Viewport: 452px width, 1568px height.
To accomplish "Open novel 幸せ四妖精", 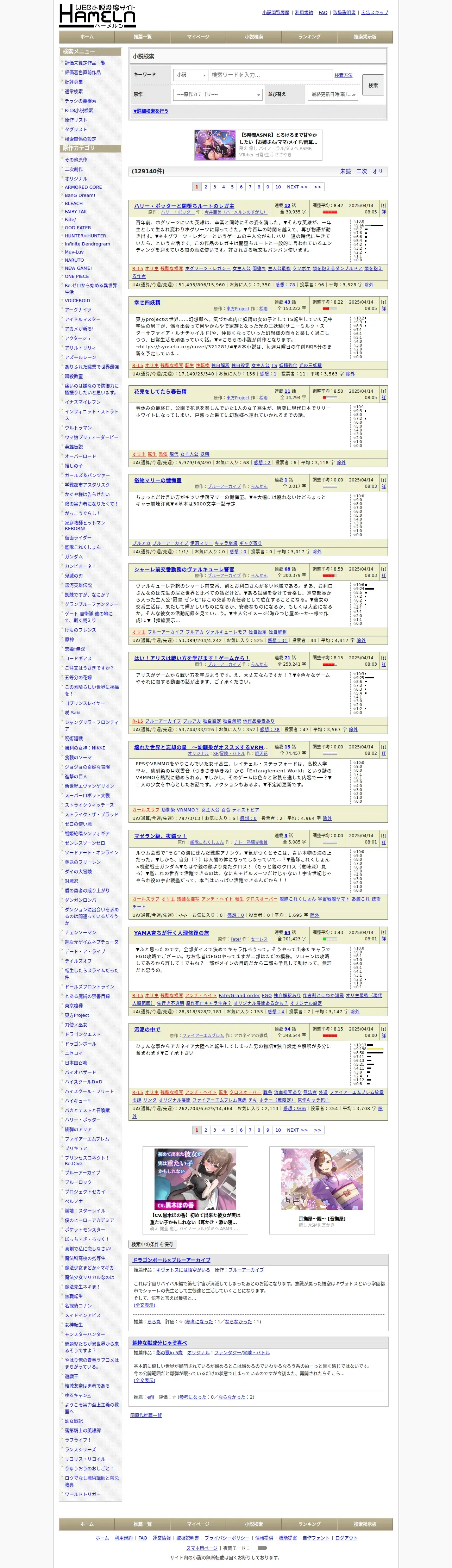I will (147, 302).
